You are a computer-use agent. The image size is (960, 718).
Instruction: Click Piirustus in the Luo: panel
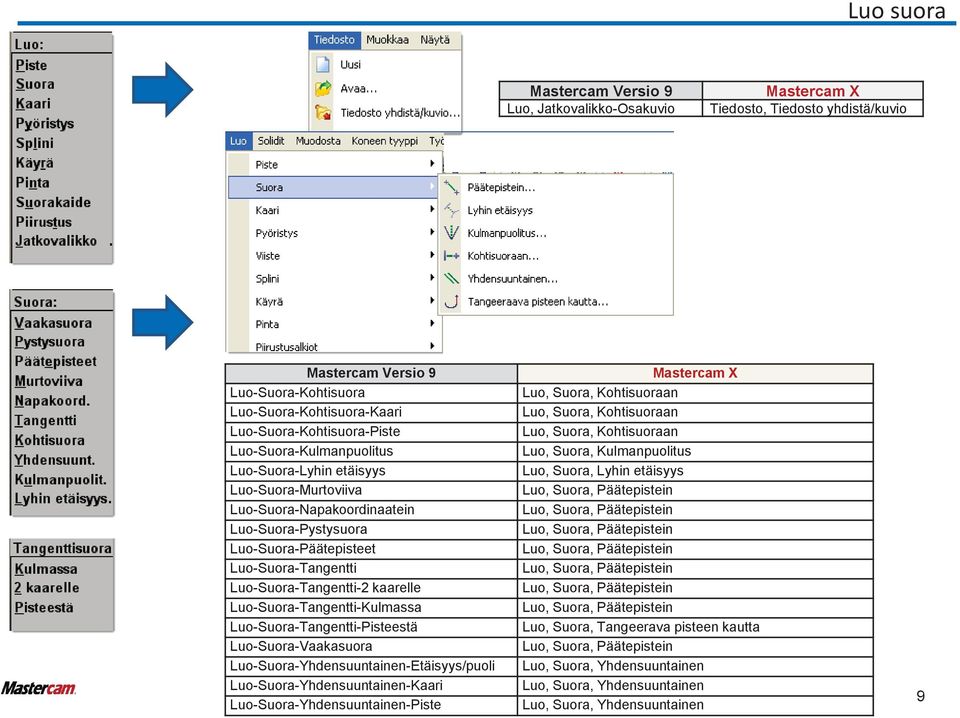43,222
